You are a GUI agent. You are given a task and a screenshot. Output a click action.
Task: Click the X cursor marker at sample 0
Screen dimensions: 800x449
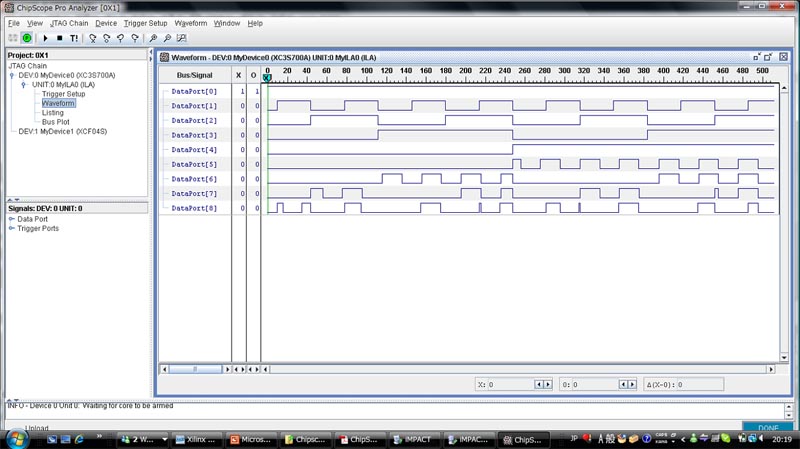click(267, 78)
